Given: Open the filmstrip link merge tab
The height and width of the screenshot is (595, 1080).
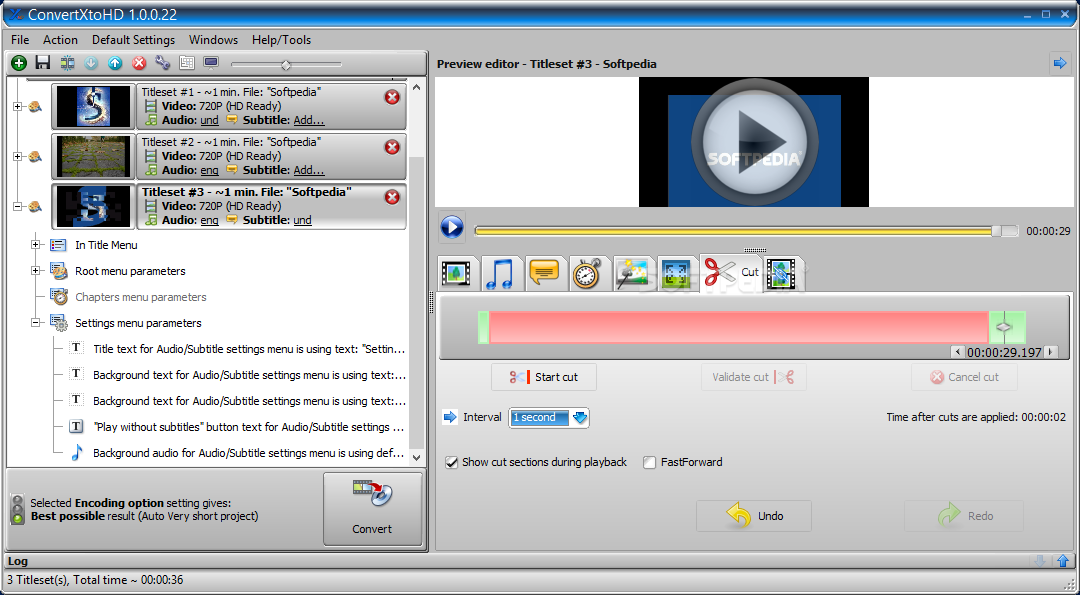Looking at the screenshot, I should pyautogui.click(x=781, y=273).
